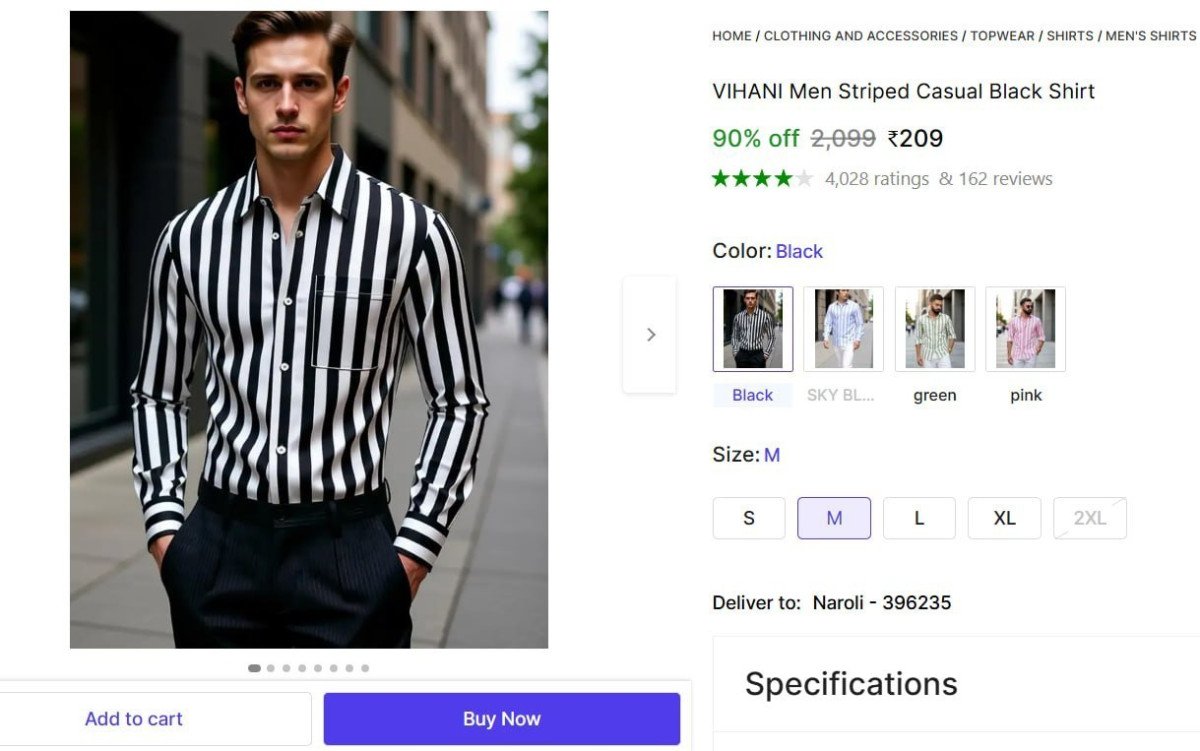This screenshot has height=751, width=1200.
Task: Open the 162 reviews link
Action: point(1005,179)
